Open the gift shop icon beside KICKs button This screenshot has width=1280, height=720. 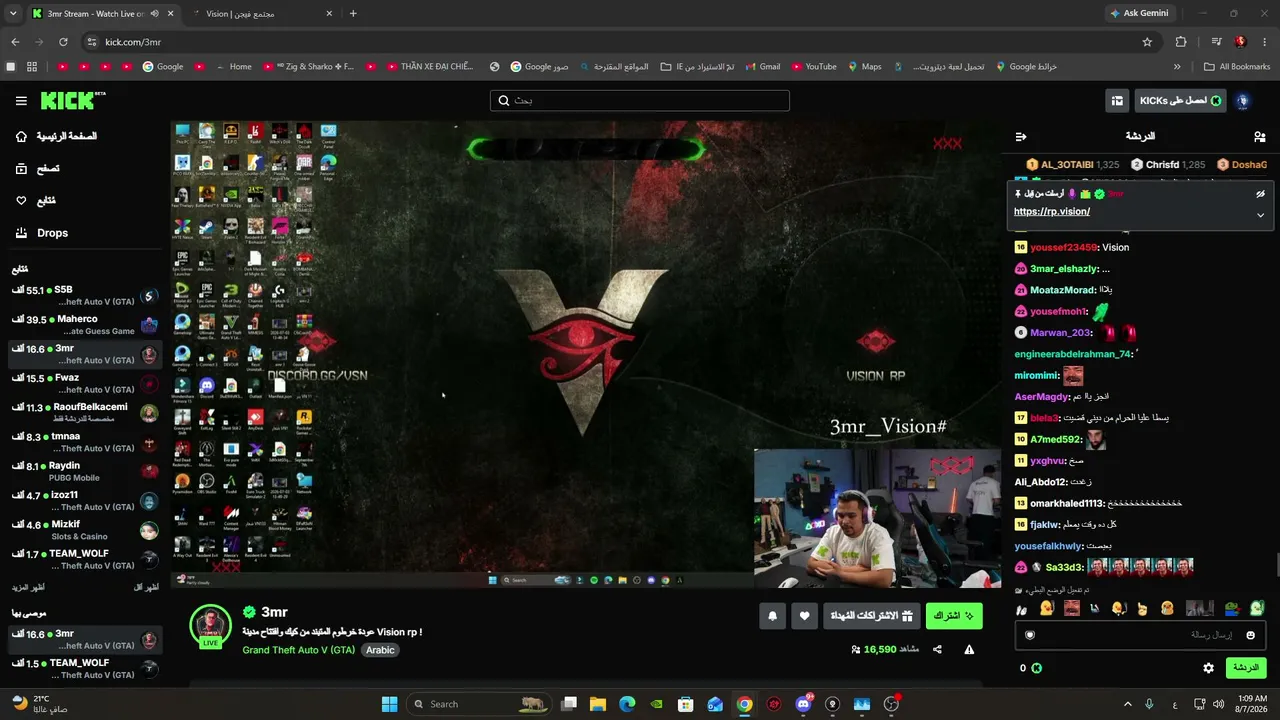coord(1117,101)
